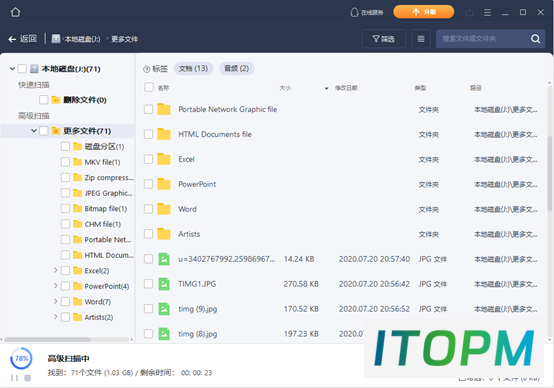The height and width of the screenshot is (388, 554).
Task: Expand the Word(7) tree node
Action: 55,301
